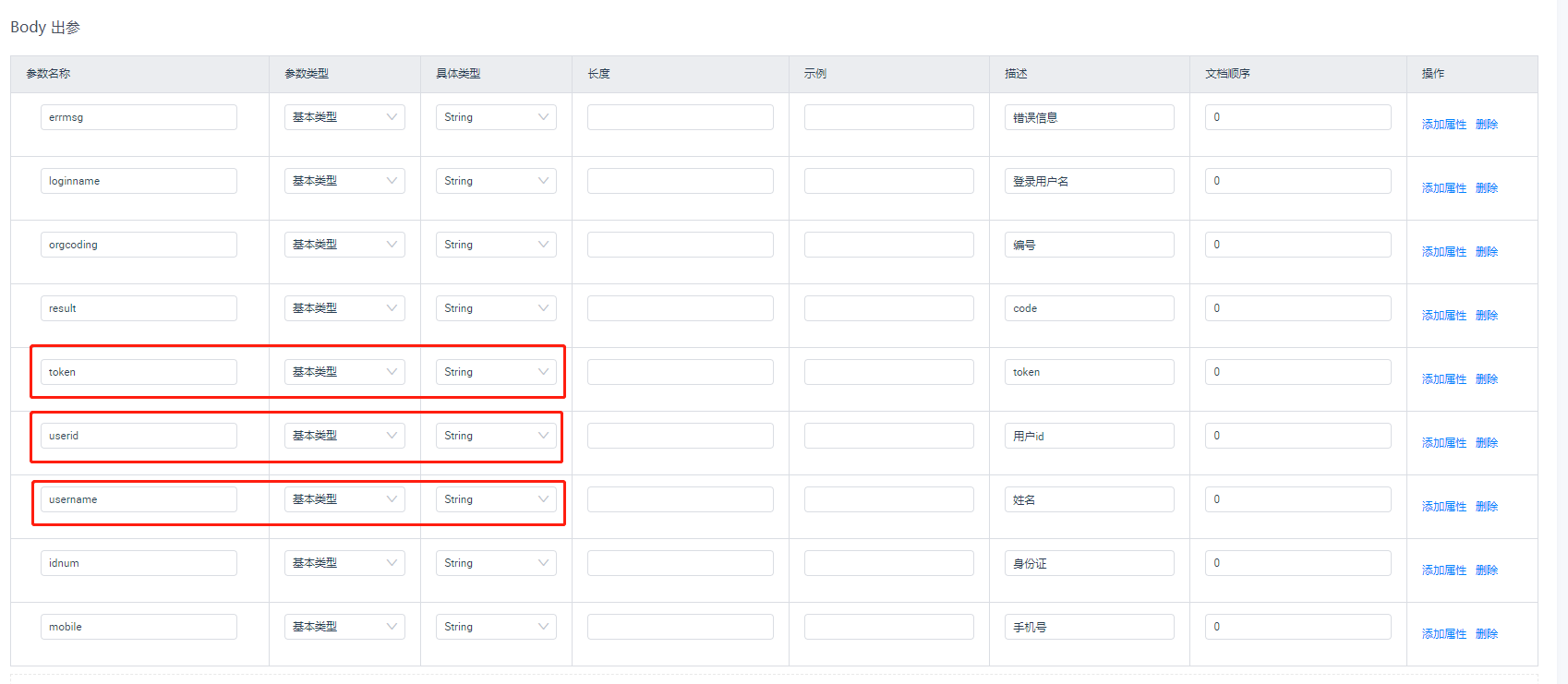Add attribute to token parameter

pyautogui.click(x=1444, y=379)
